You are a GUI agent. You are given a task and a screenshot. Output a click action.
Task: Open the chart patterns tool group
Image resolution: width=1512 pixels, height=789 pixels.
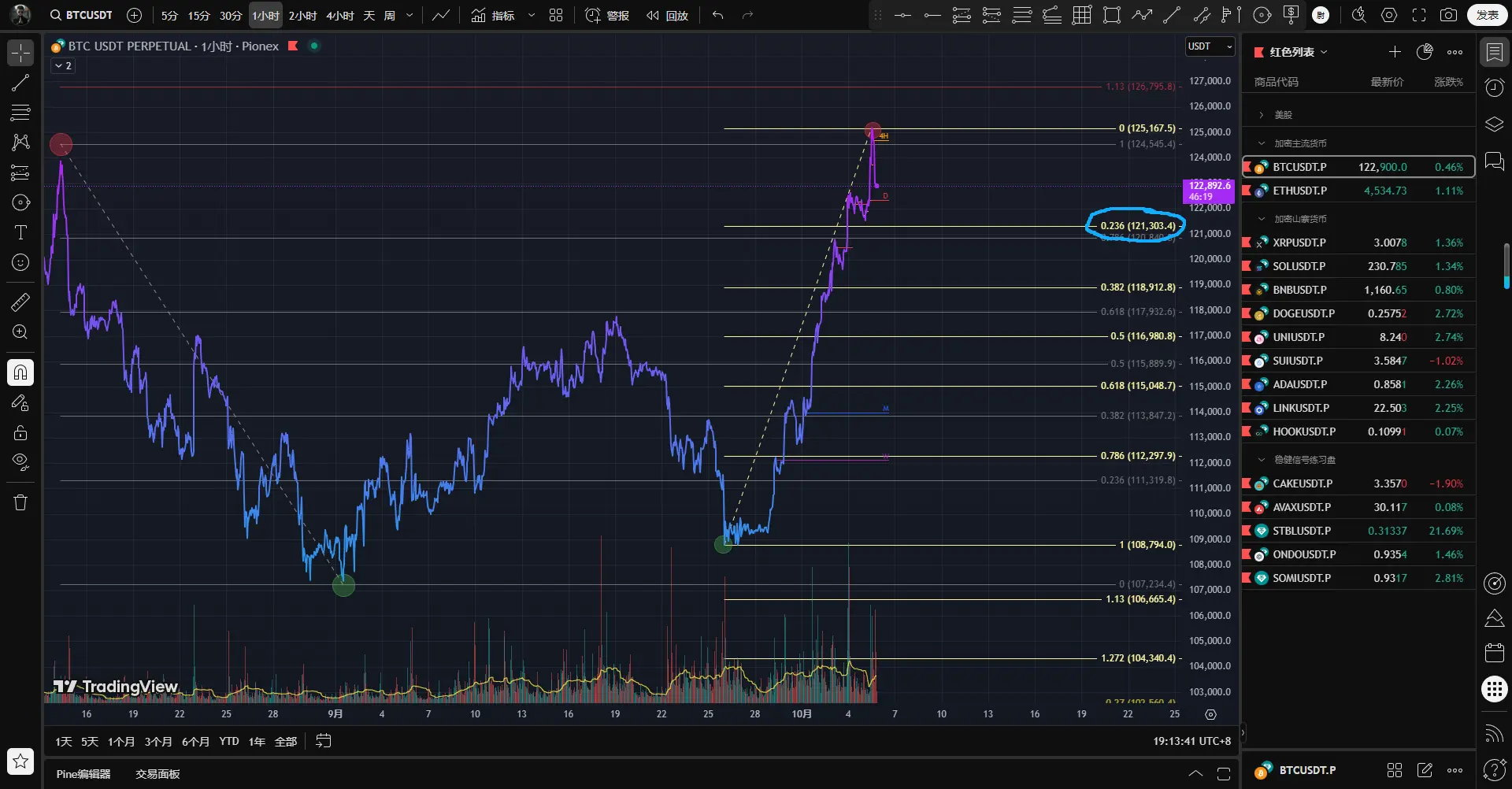tap(20, 143)
